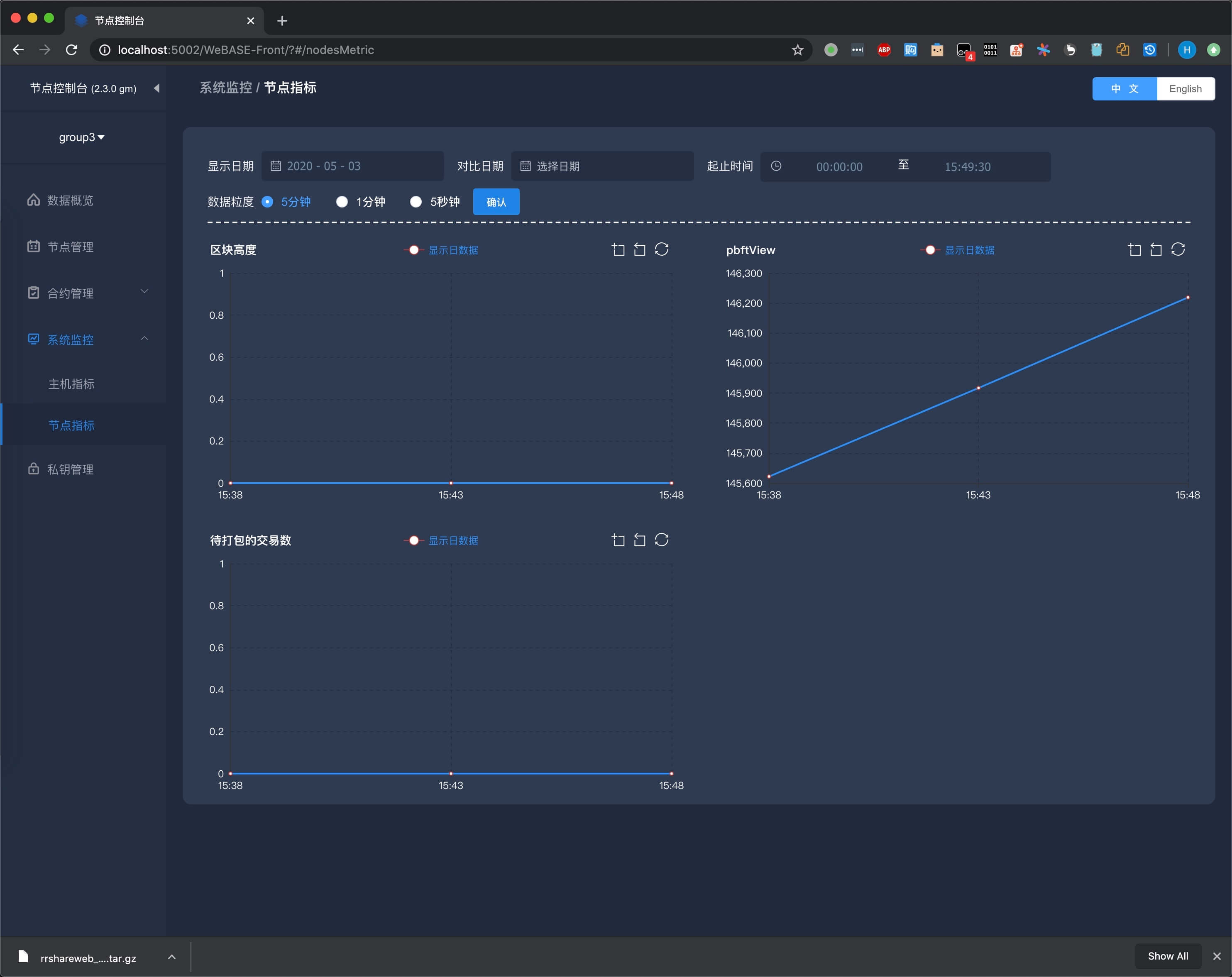Click start time 00:00:00 field
This screenshot has height=977, width=1232.
839,167
